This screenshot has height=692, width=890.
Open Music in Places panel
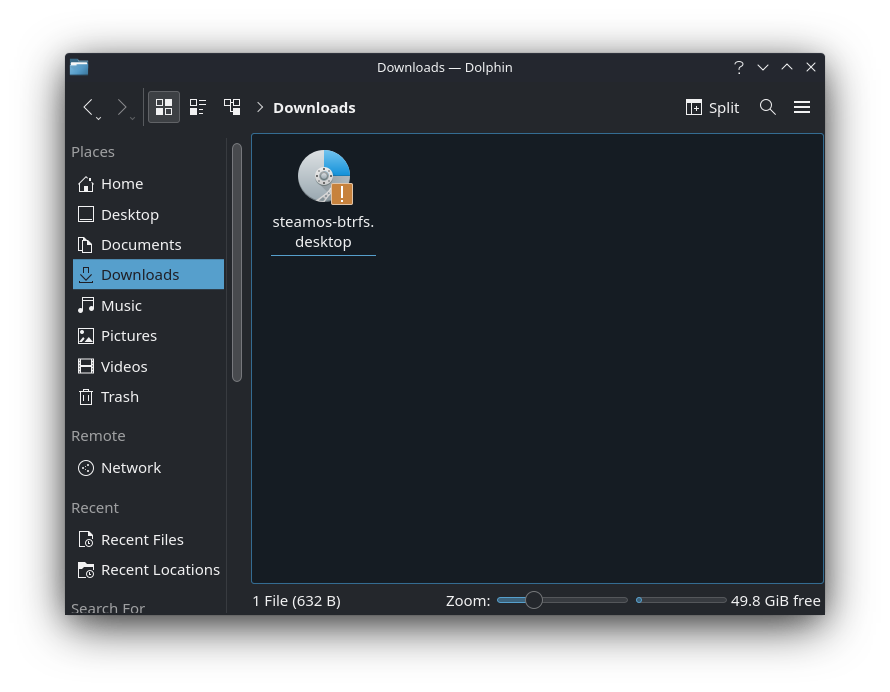(x=149, y=305)
